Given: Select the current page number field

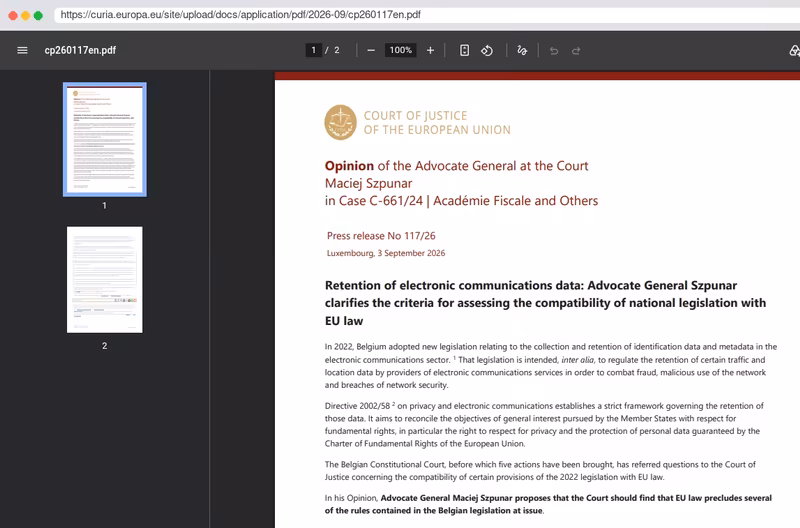Looking at the screenshot, I should (313, 50).
